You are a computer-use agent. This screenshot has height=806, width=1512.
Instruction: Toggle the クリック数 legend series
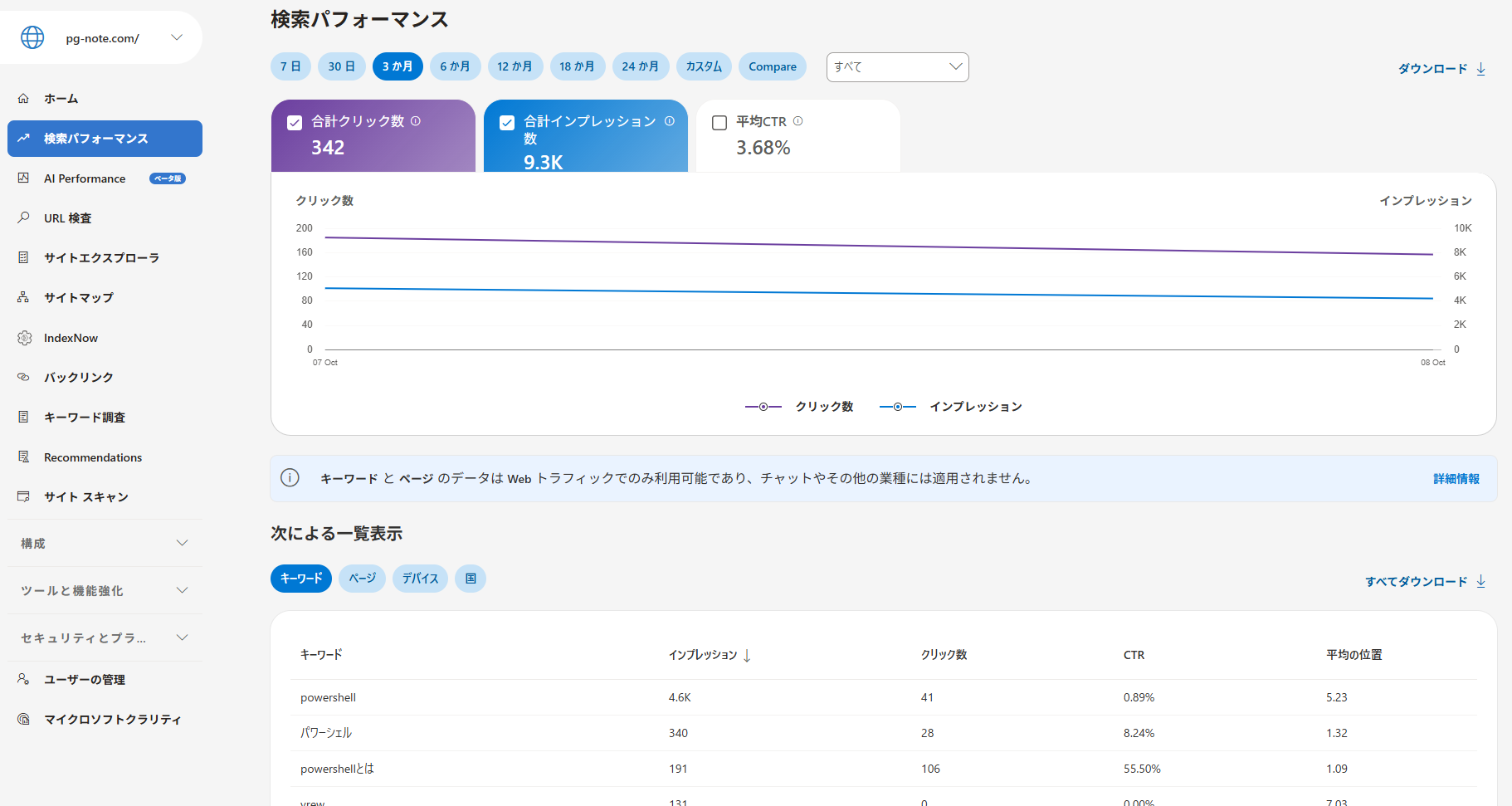pyautogui.click(x=799, y=406)
